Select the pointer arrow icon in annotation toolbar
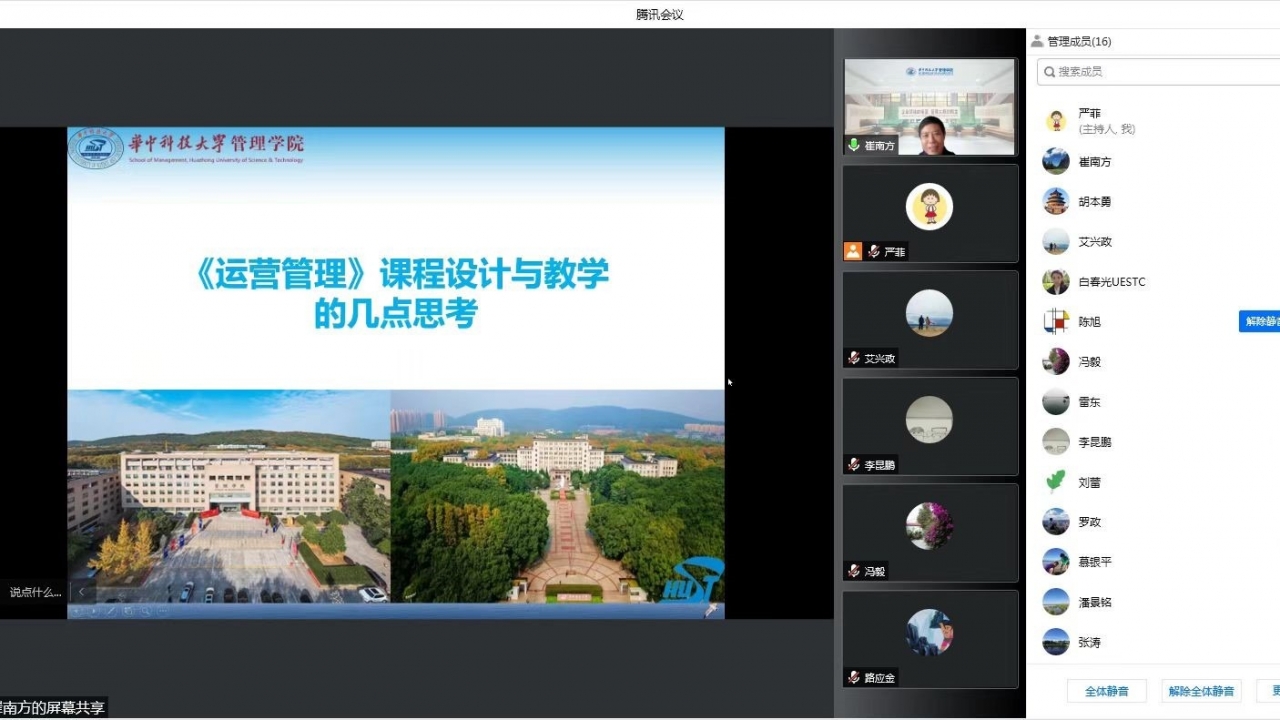The height and width of the screenshot is (720, 1280). tap(76, 610)
